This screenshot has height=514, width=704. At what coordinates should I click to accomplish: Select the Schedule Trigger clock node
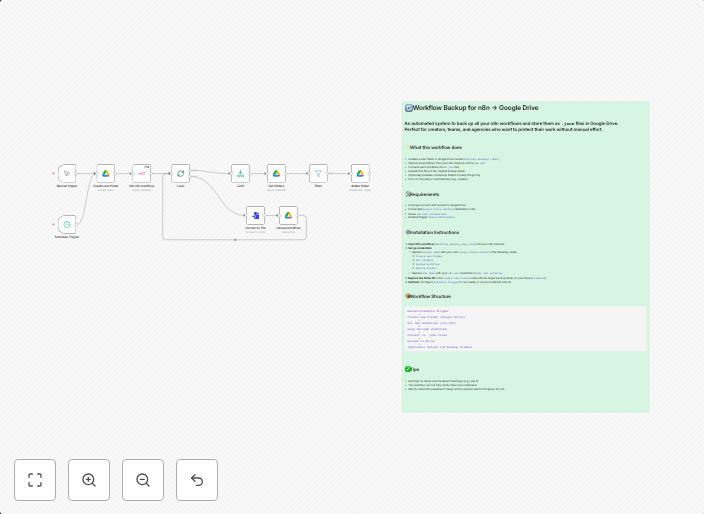67,224
